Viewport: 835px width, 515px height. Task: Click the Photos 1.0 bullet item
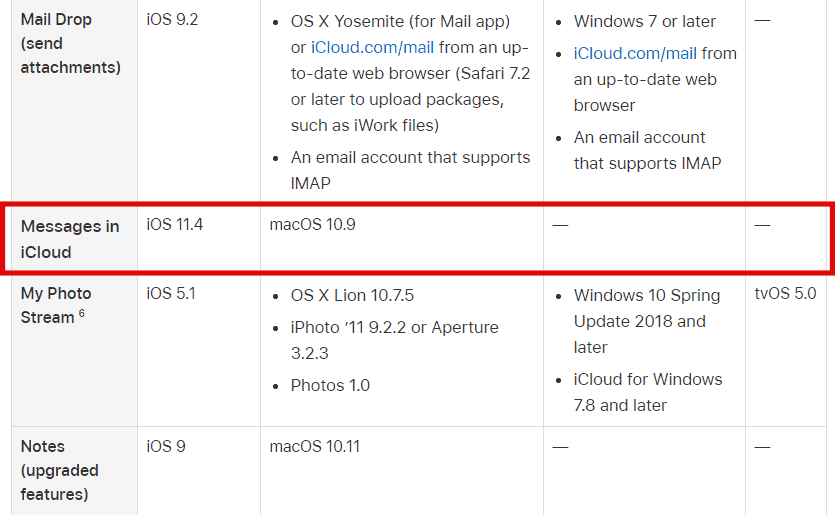click(330, 385)
